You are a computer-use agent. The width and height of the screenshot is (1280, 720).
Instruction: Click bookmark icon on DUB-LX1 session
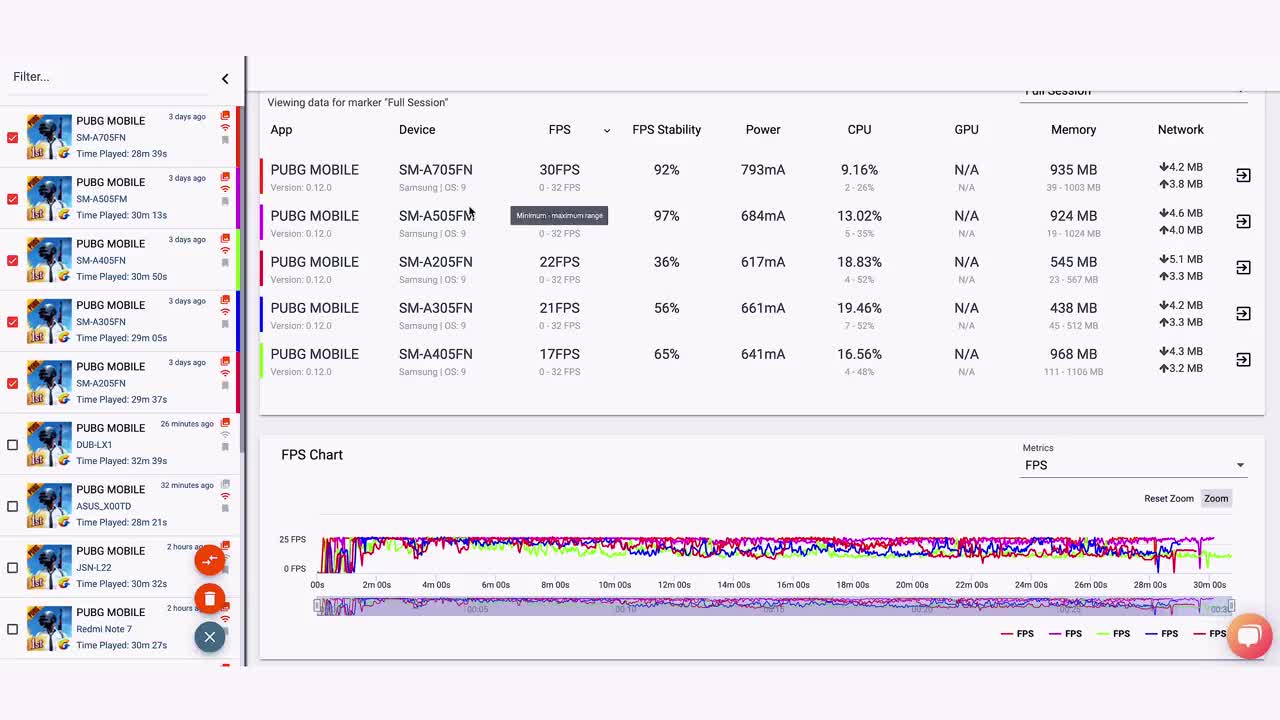pos(225,447)
